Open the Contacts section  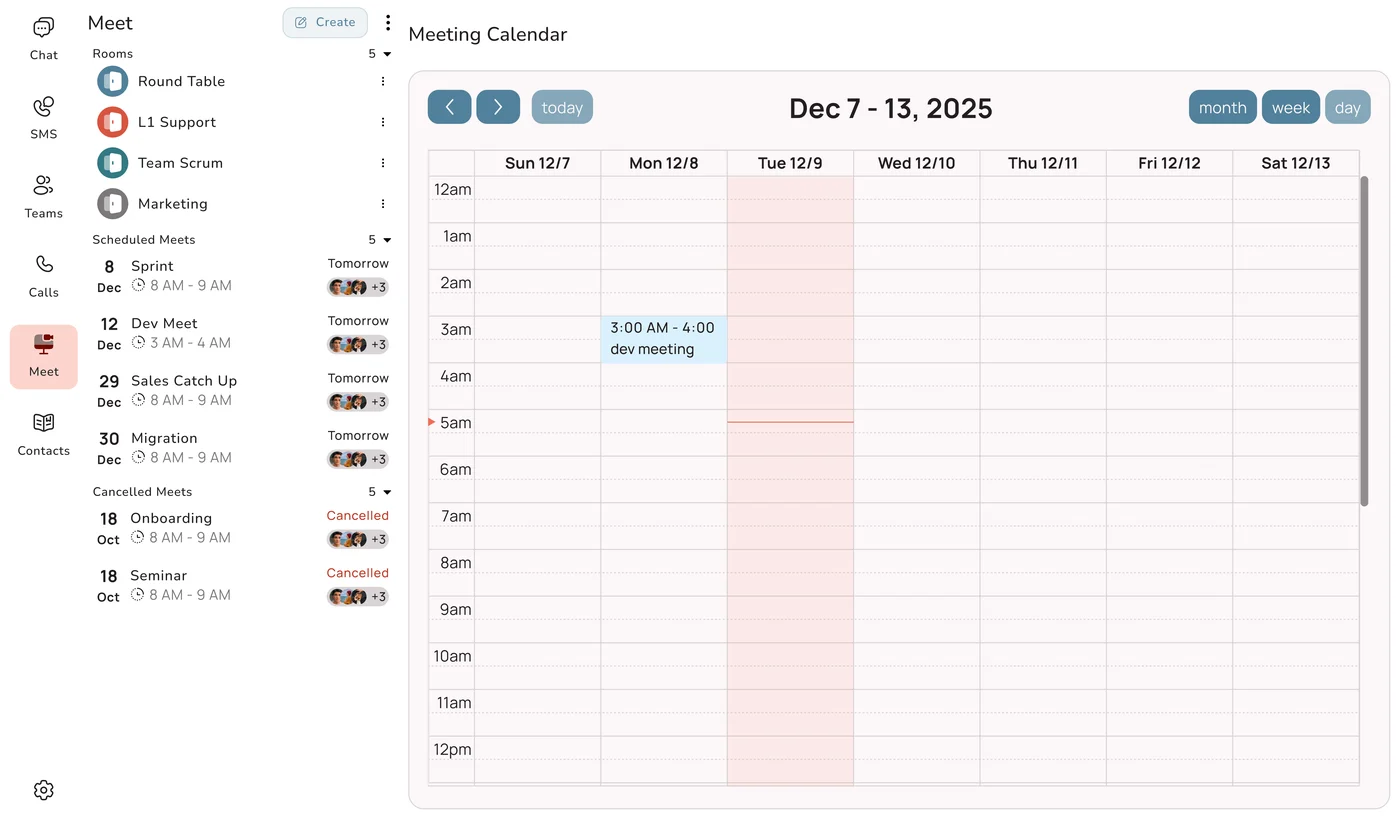pos(43,436)
